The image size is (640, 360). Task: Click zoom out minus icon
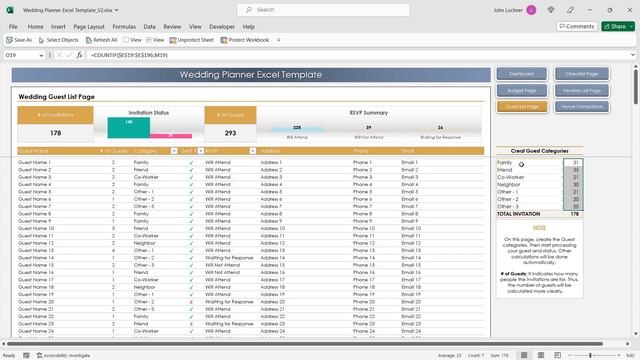pyautogui.click(x=570, y=356)
